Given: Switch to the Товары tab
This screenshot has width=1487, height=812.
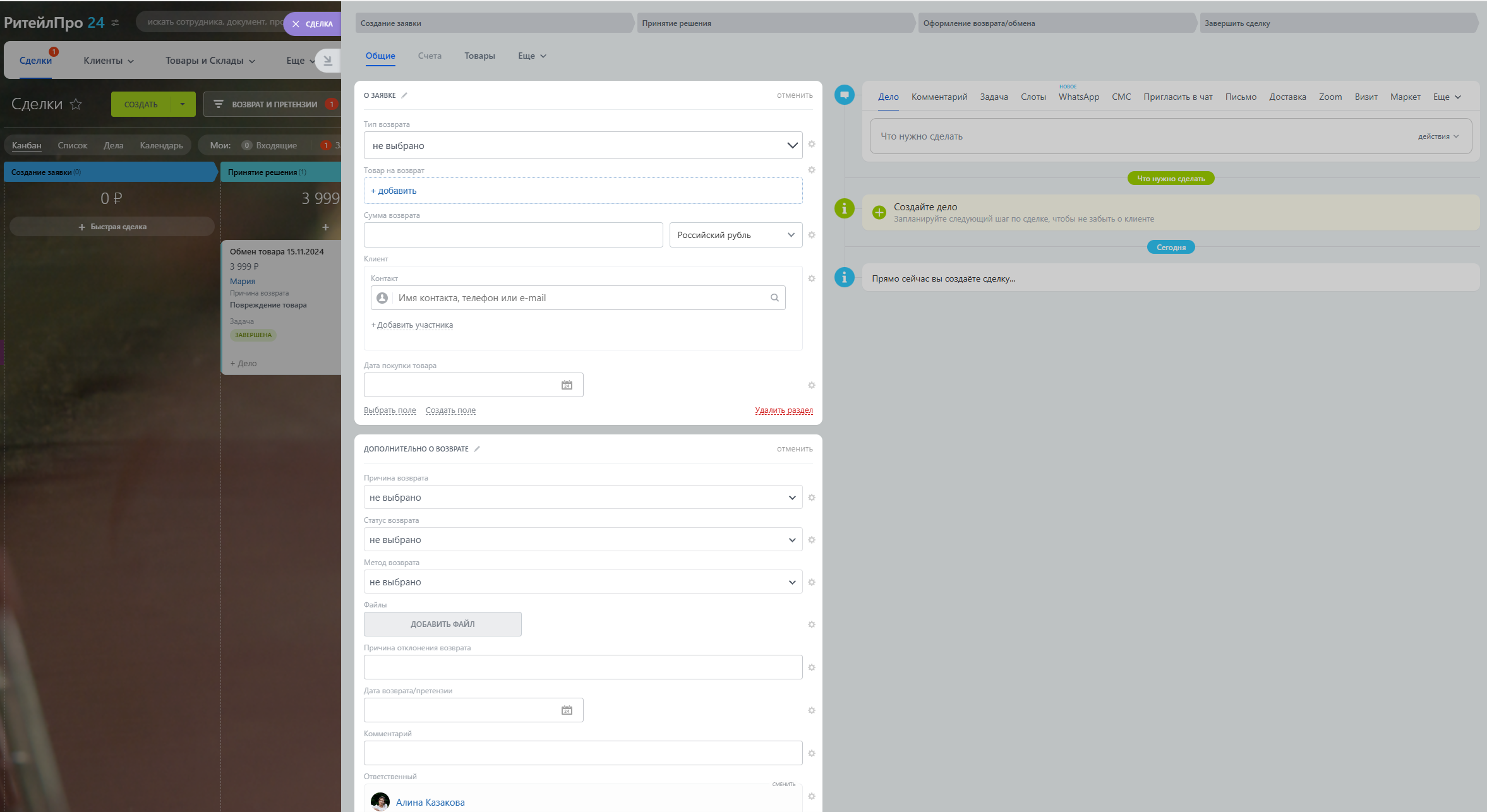Looking at the screenshot, I should (x=479, y=56).
